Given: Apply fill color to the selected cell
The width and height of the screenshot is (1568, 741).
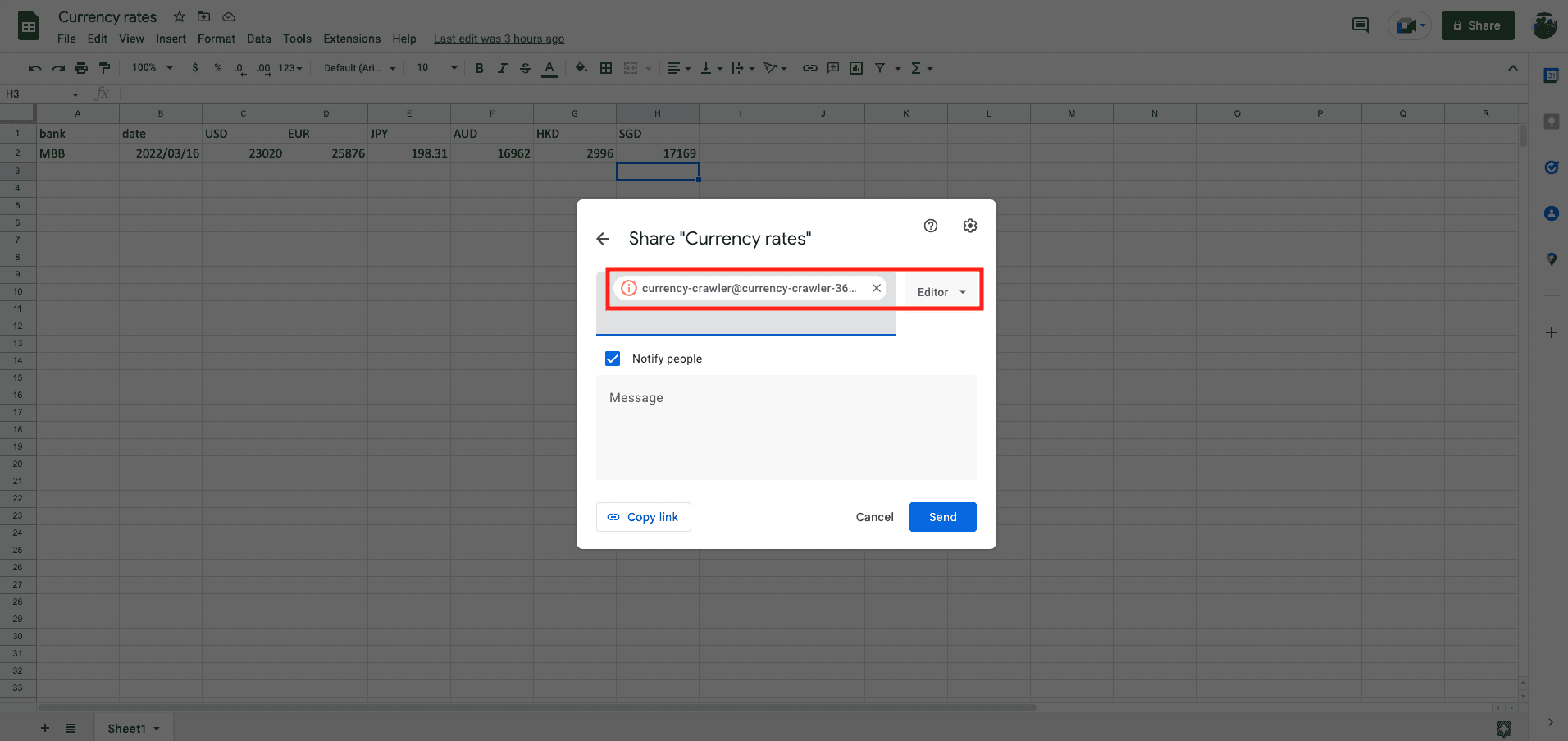Looking at the screenshot, I should 581,68.
